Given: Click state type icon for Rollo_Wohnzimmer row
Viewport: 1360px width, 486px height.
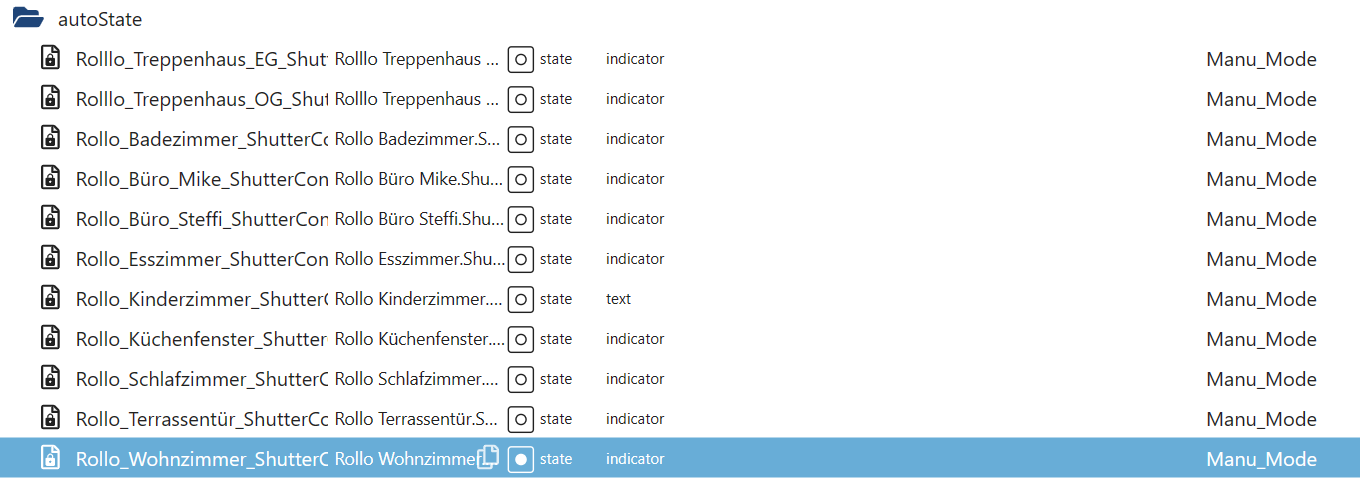Looking at the screenshot, I should [521, 459].
